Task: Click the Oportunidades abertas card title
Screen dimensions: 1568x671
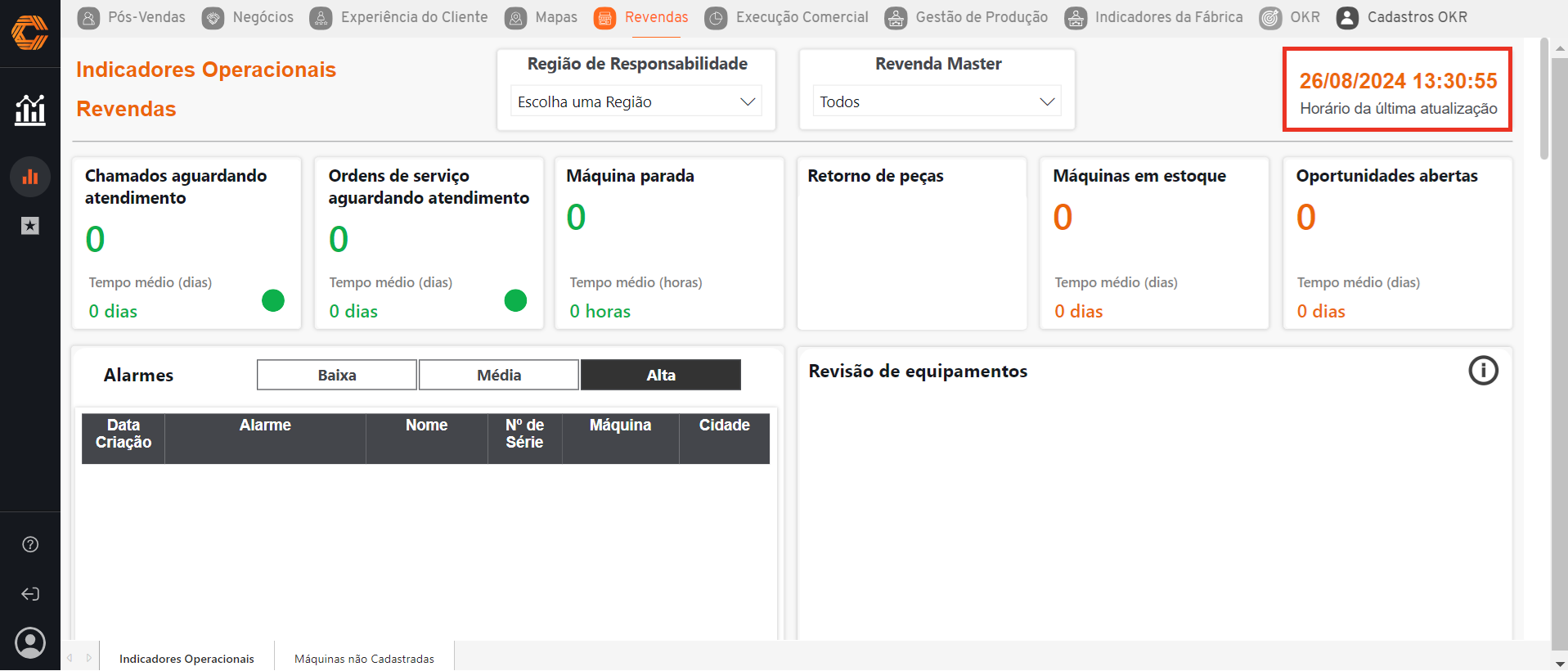Action: pyautogui.click(x=1386, y=176)
